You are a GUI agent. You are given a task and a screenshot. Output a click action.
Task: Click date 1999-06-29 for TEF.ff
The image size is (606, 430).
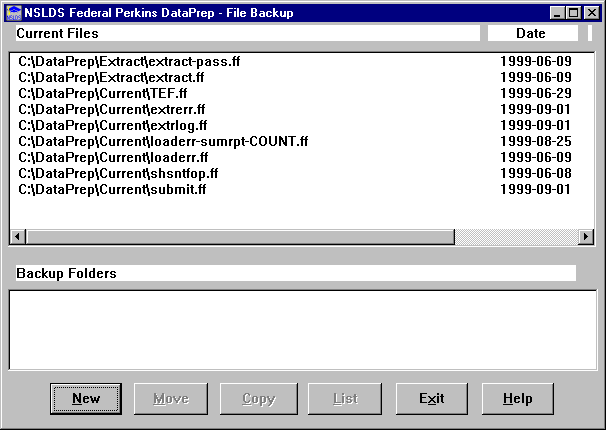pos(536,93)
